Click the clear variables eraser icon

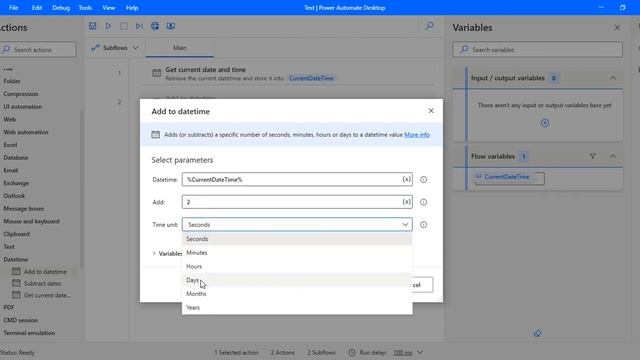pyautogui.click(x=537, y=333)
